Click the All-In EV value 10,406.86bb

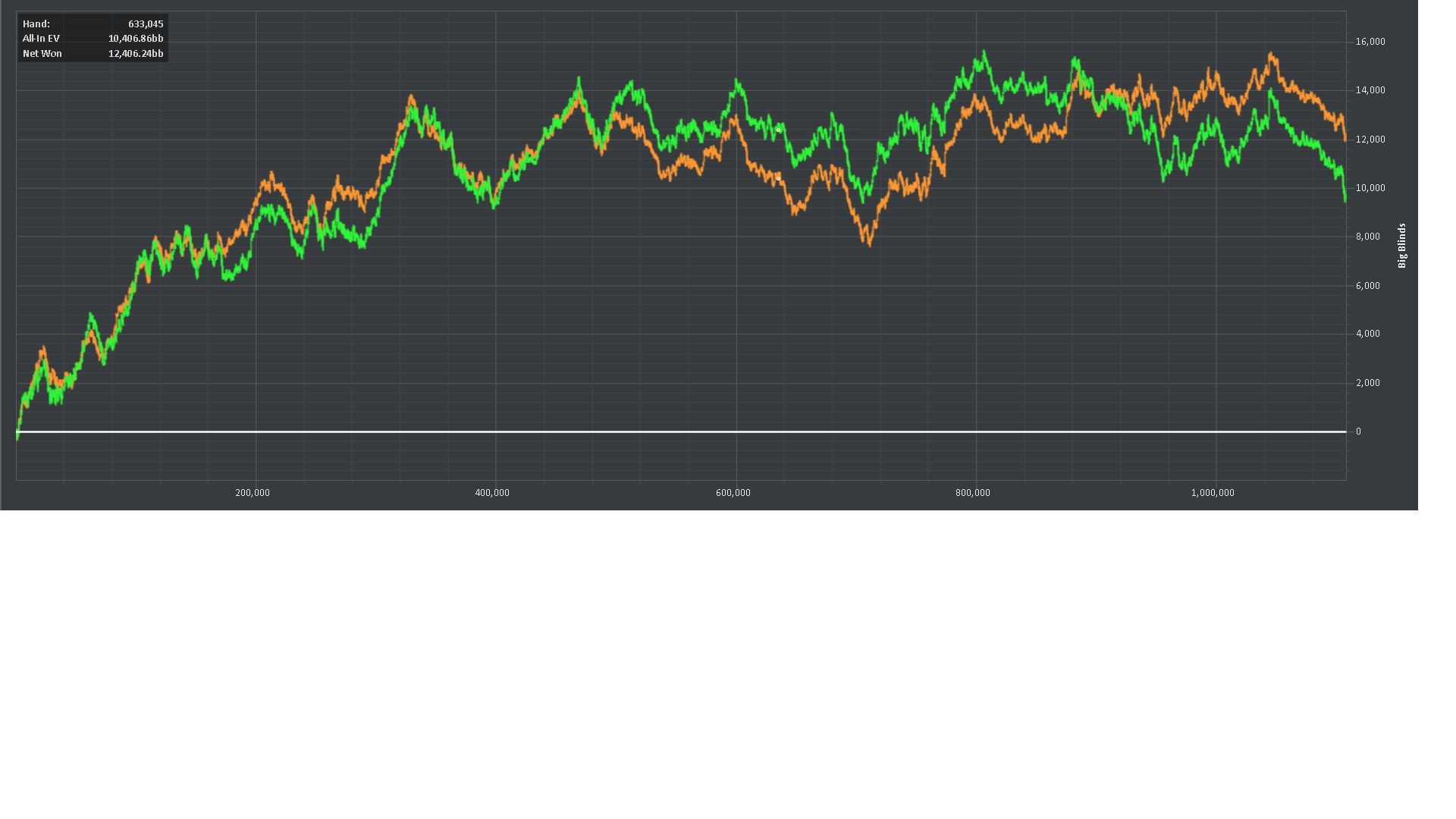[136, 39]
